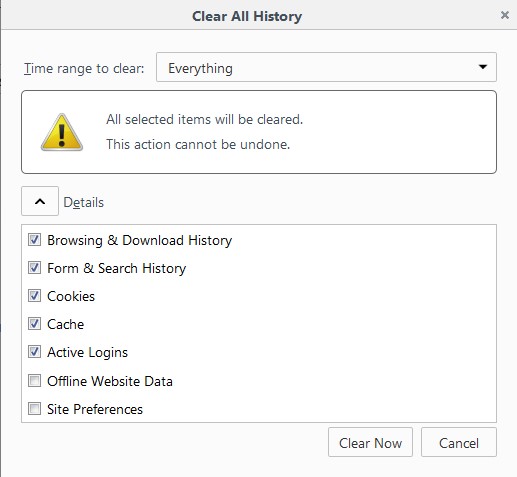Enable Offline Website Data checkbox

[34, 381]
